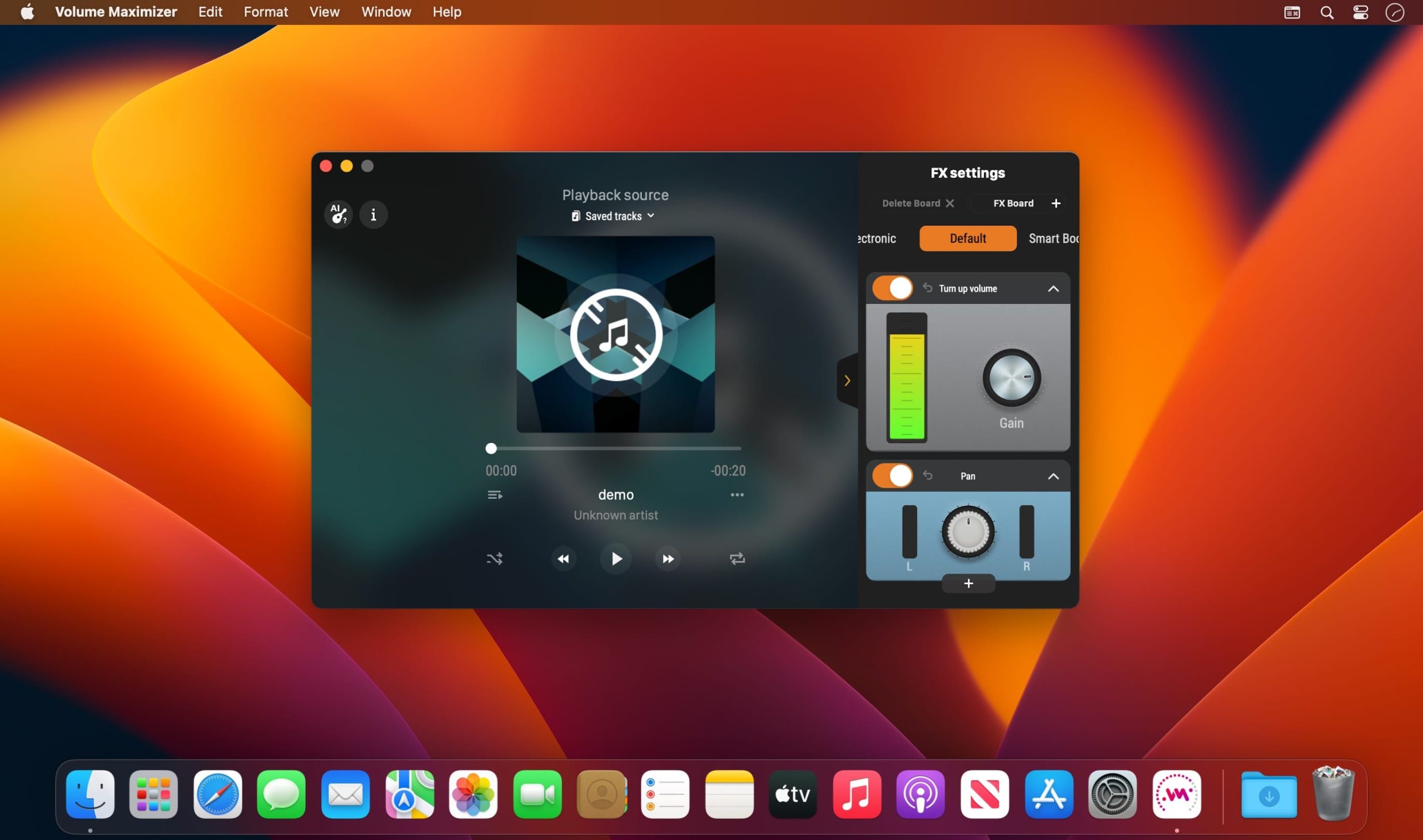
Task: Rewind to the previous track
Action: point(564,559)
